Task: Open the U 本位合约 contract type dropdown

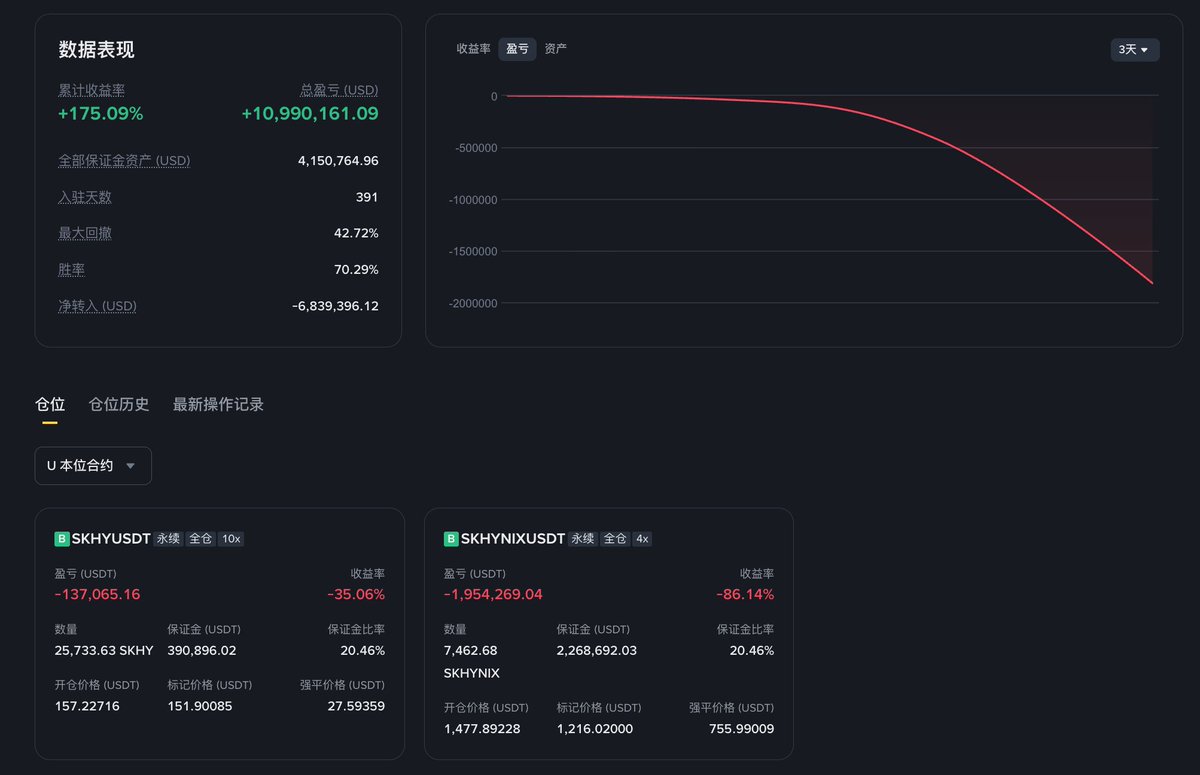Action: pos(93,466)
